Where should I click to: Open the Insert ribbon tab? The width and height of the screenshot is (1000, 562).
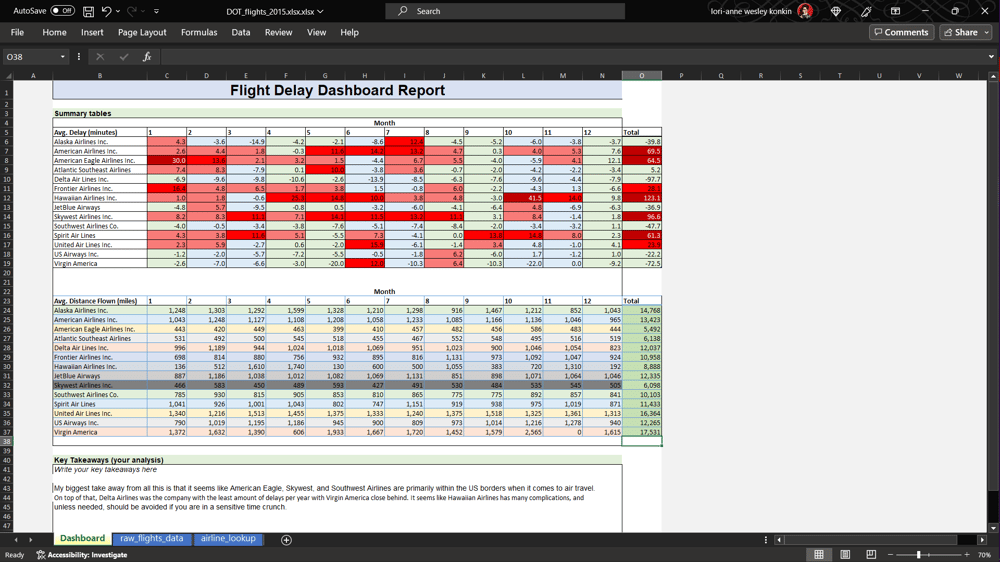(92, 32)
